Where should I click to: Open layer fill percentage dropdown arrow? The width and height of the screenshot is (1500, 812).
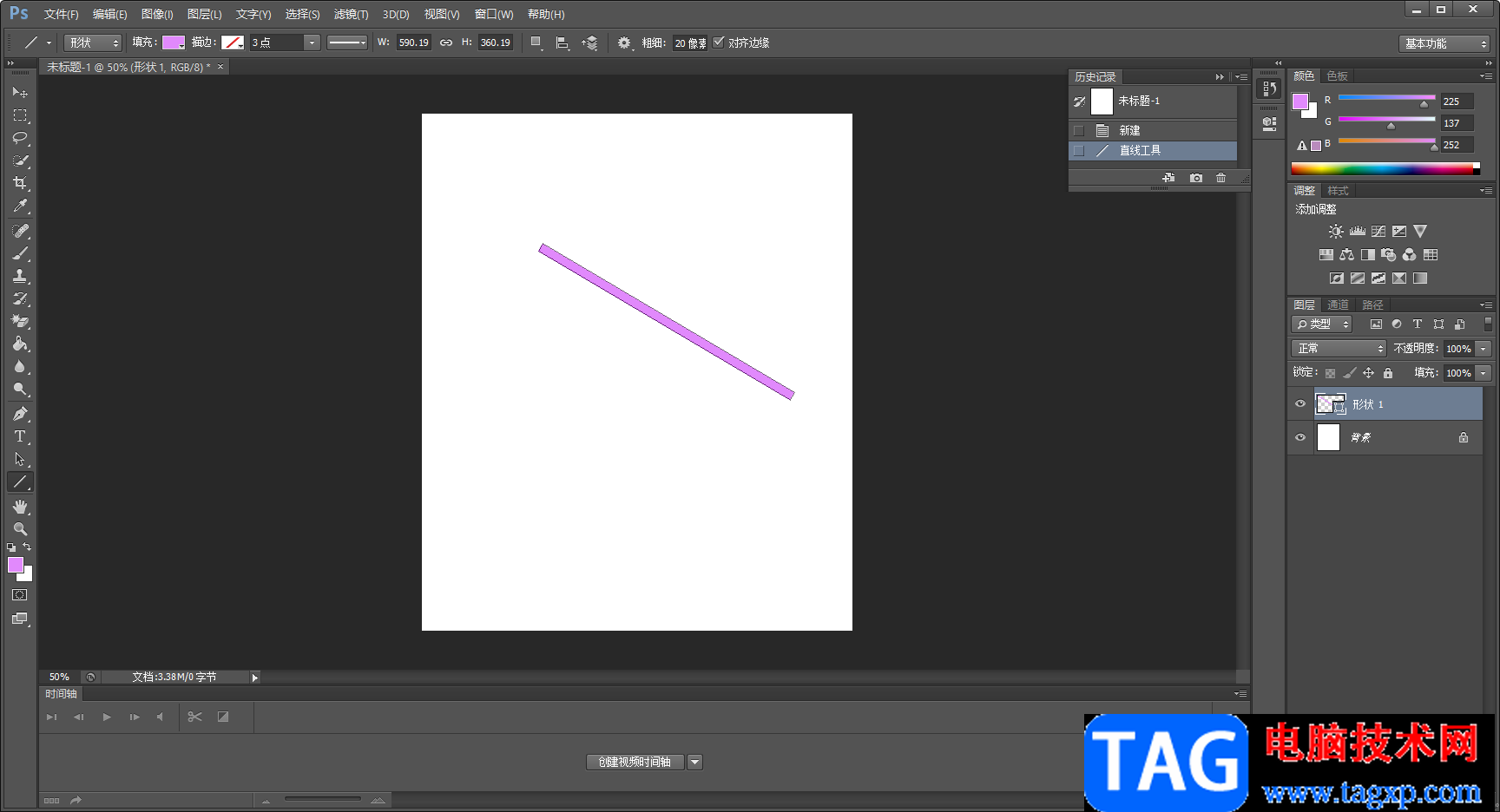coord(1484,373)
